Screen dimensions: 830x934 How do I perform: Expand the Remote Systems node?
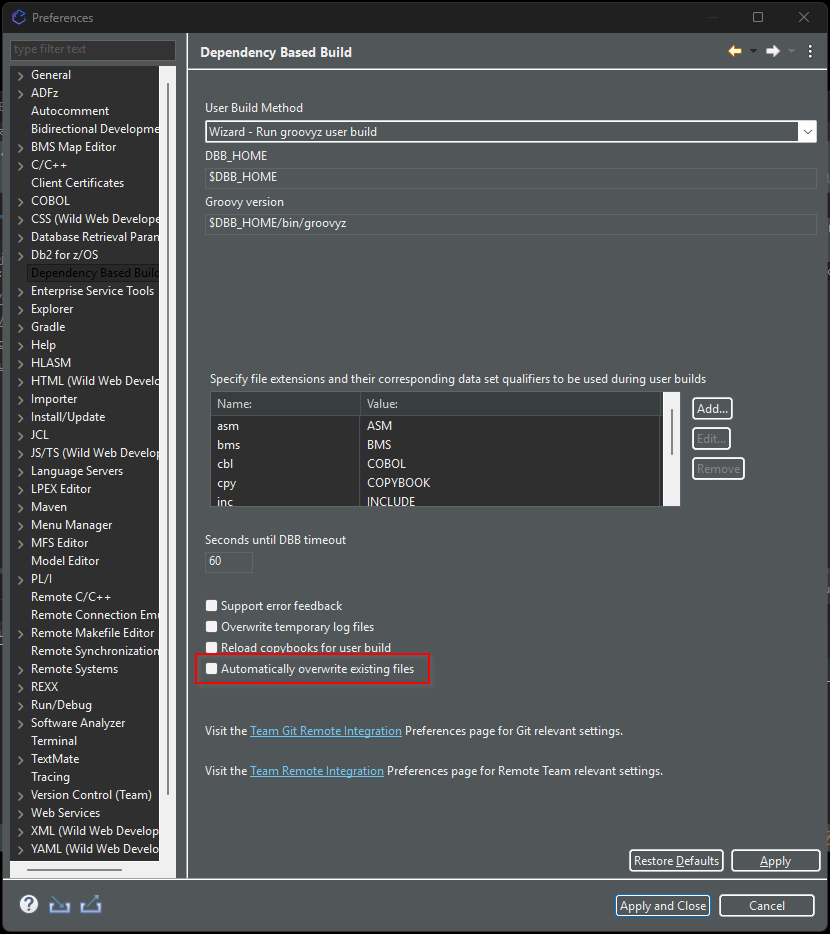(x=21, y=670)
